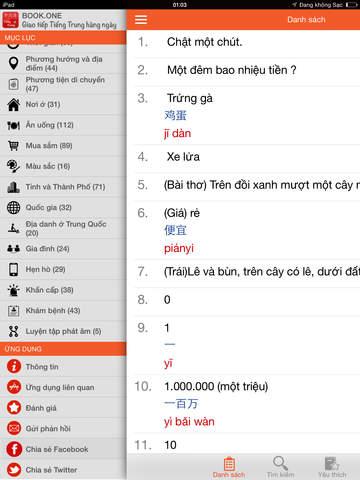This screenshot has width=360, height=480.
Task: Tap the house icon for Nơi ở
Action: [13, 105]
